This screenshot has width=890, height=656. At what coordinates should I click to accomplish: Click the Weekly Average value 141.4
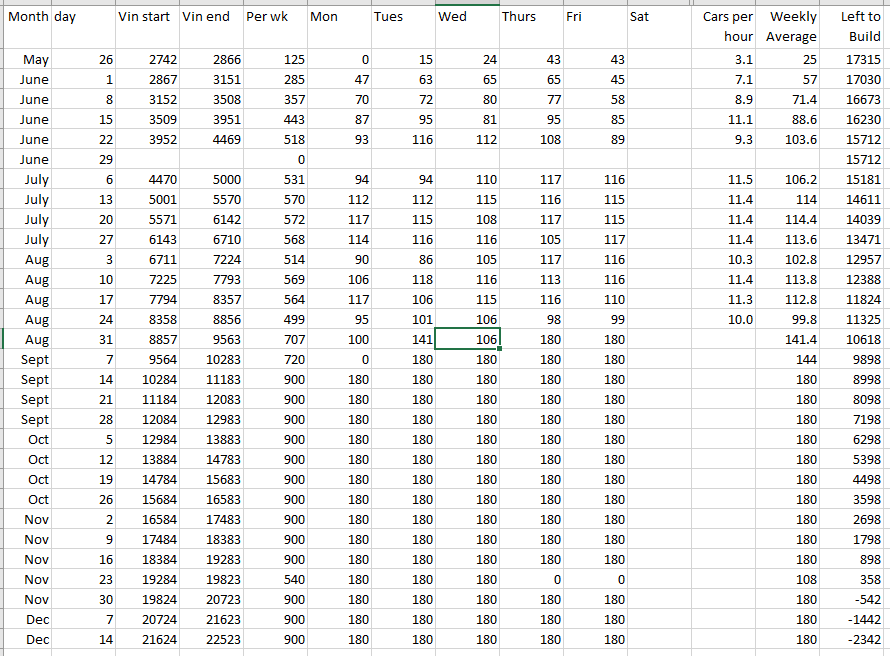(789, 339)
